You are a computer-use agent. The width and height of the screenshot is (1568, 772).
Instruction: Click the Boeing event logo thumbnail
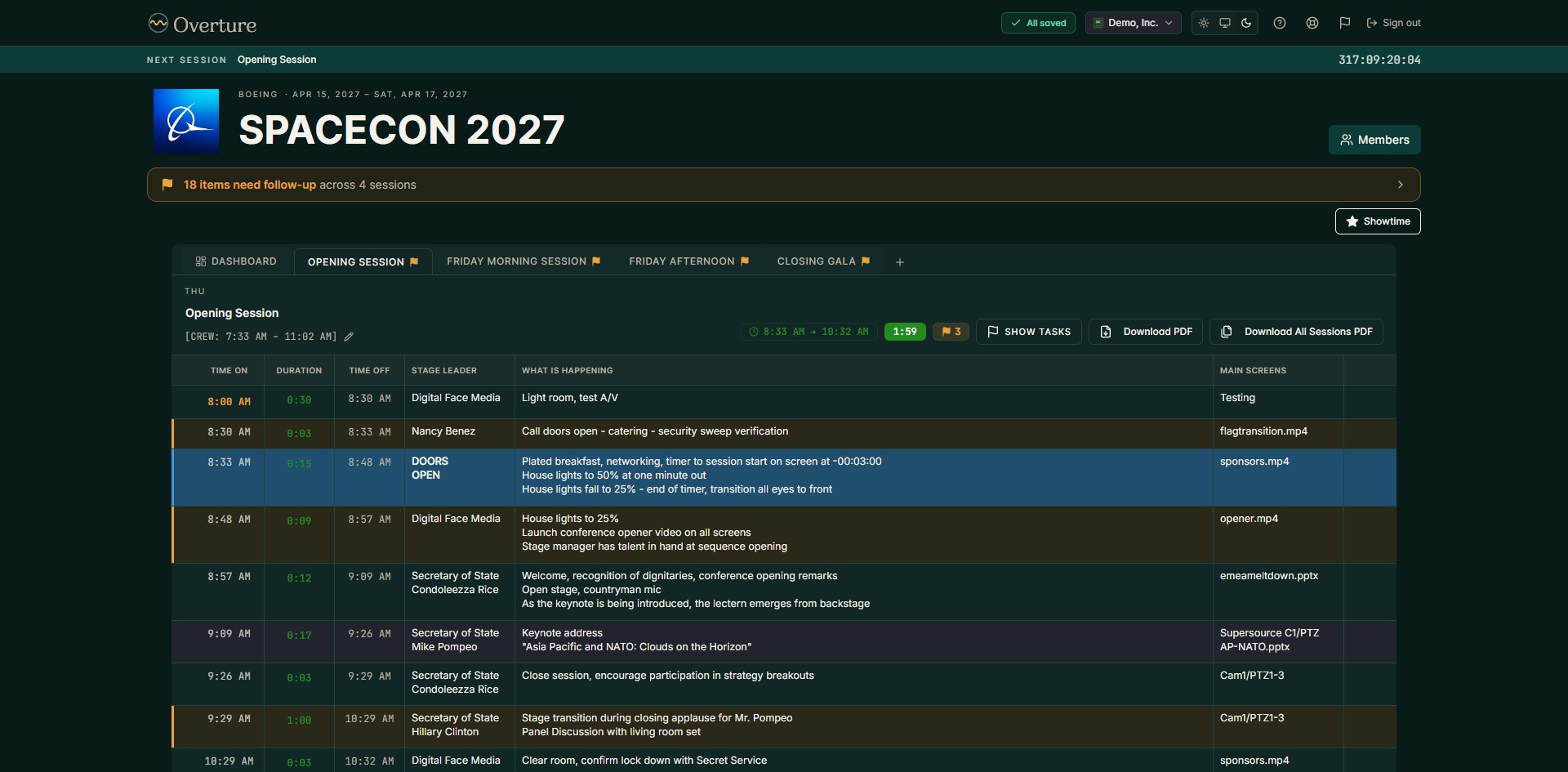pos(186,122)
